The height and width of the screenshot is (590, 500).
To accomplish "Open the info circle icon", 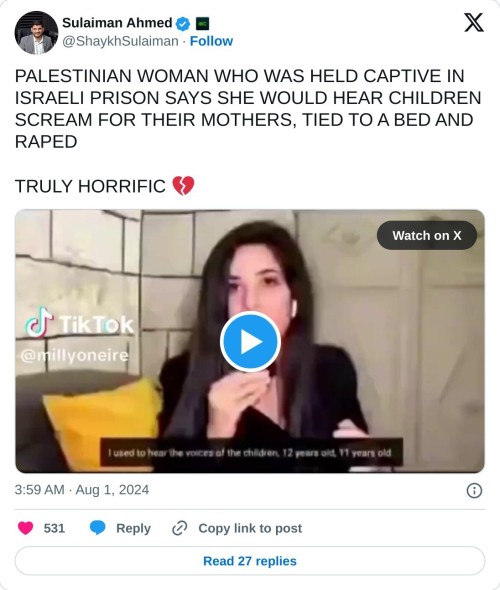I will click(x=474, y=491).
